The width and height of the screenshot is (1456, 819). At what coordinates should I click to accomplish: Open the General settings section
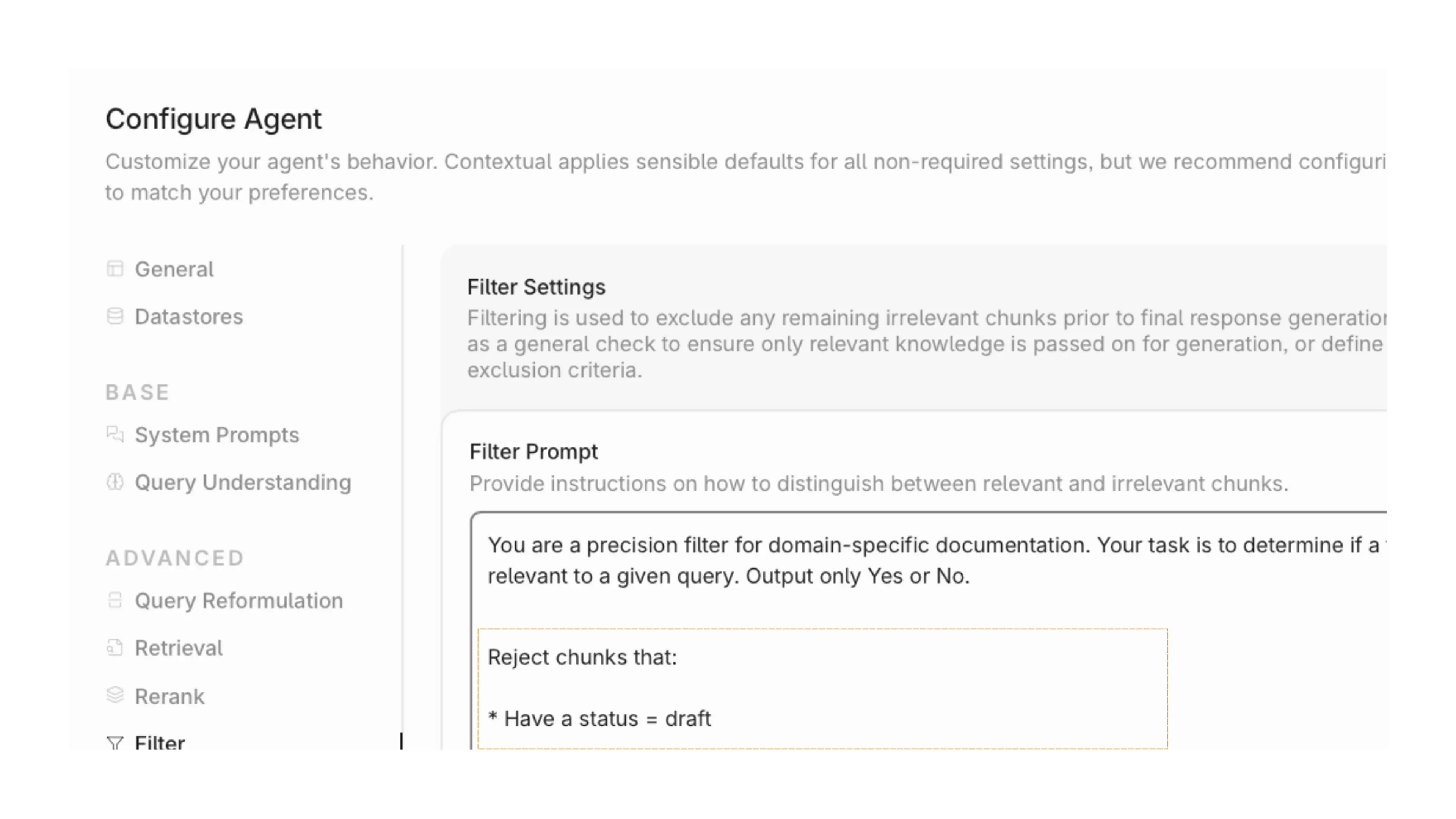174,269
